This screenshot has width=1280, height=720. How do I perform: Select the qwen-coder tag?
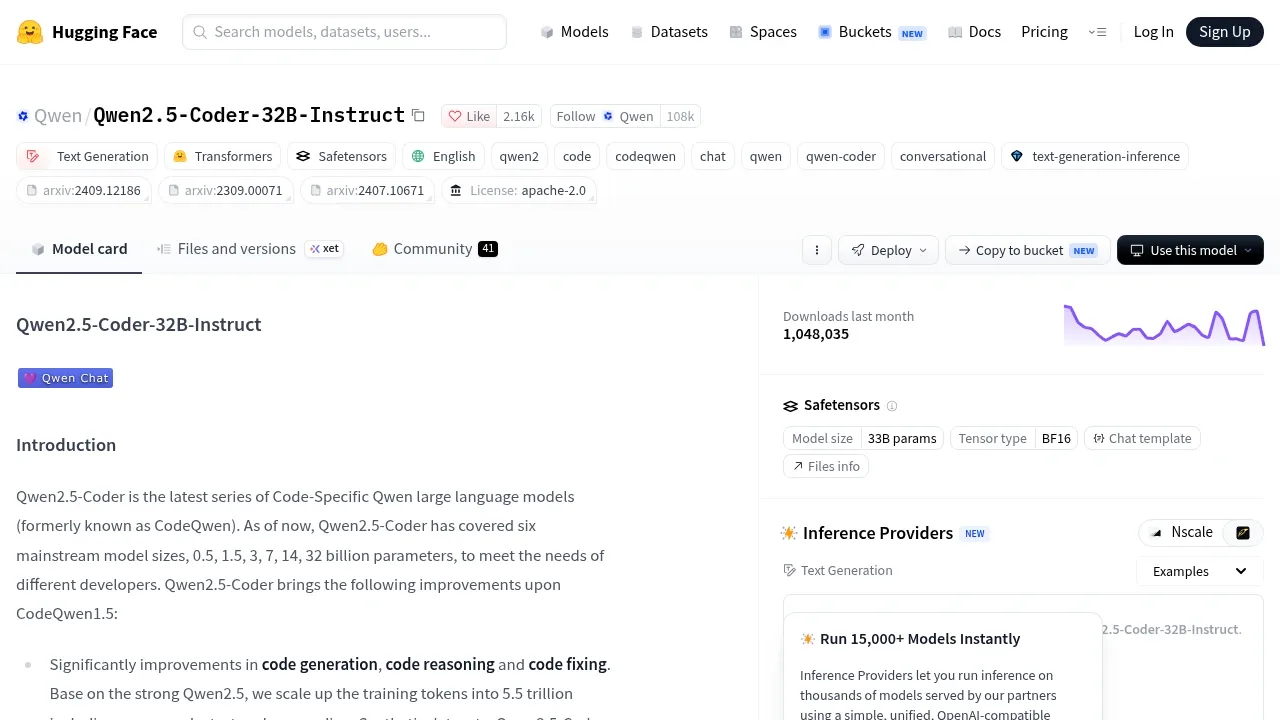(841, 156)
